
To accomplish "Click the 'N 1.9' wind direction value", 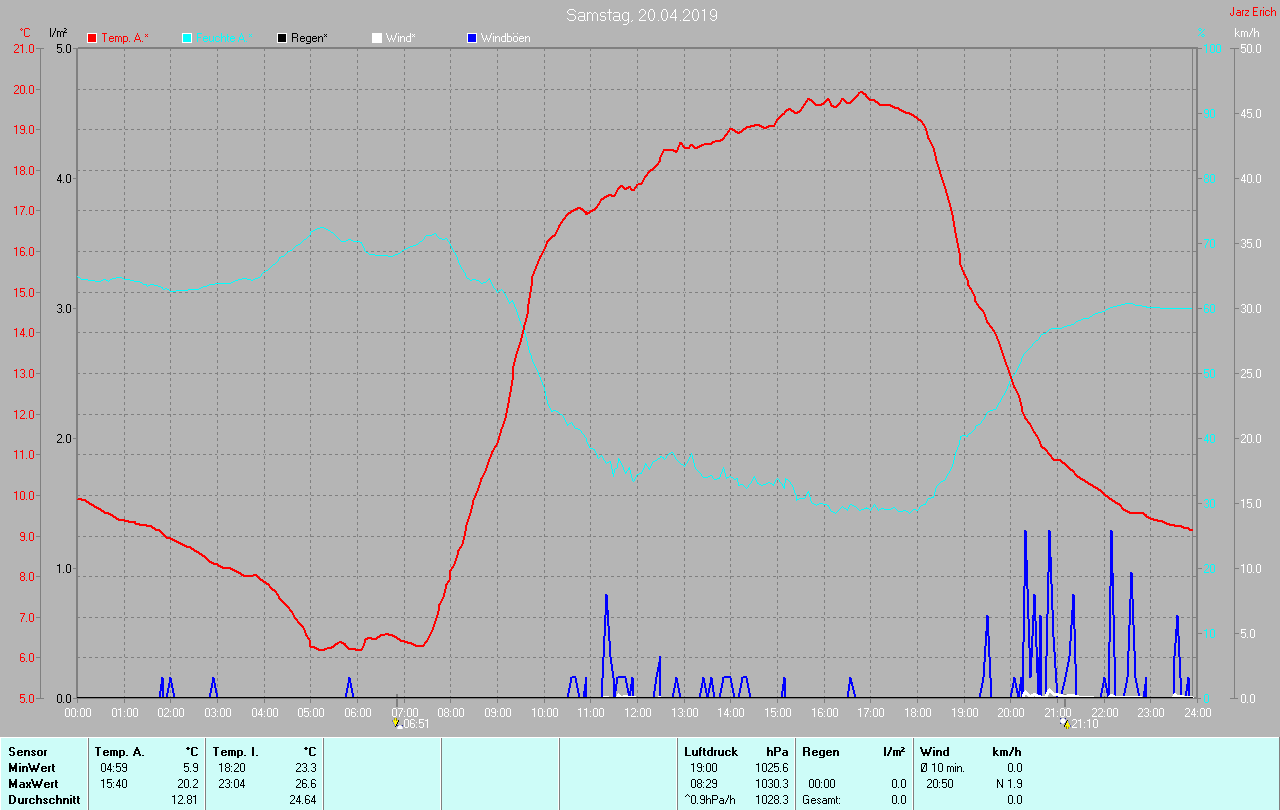I will tap(1007, 783).
